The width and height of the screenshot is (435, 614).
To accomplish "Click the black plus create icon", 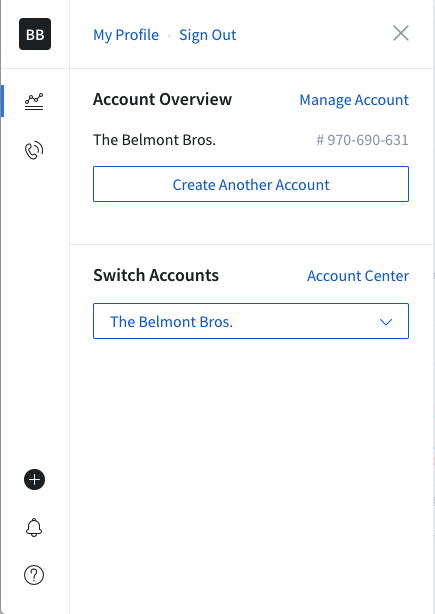I will coord(34,479).
